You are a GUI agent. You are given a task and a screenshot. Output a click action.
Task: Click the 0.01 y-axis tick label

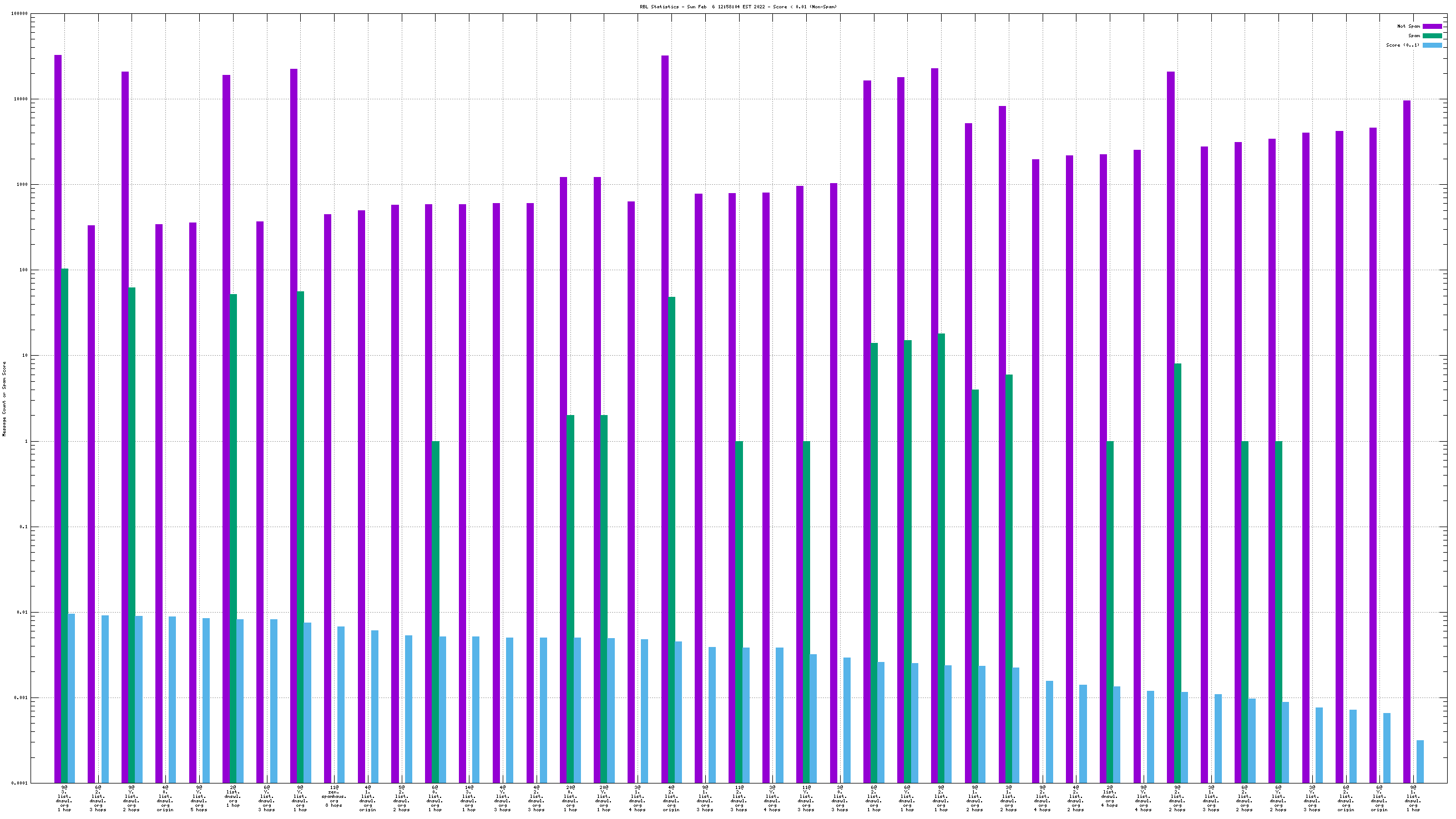point(23,613)
